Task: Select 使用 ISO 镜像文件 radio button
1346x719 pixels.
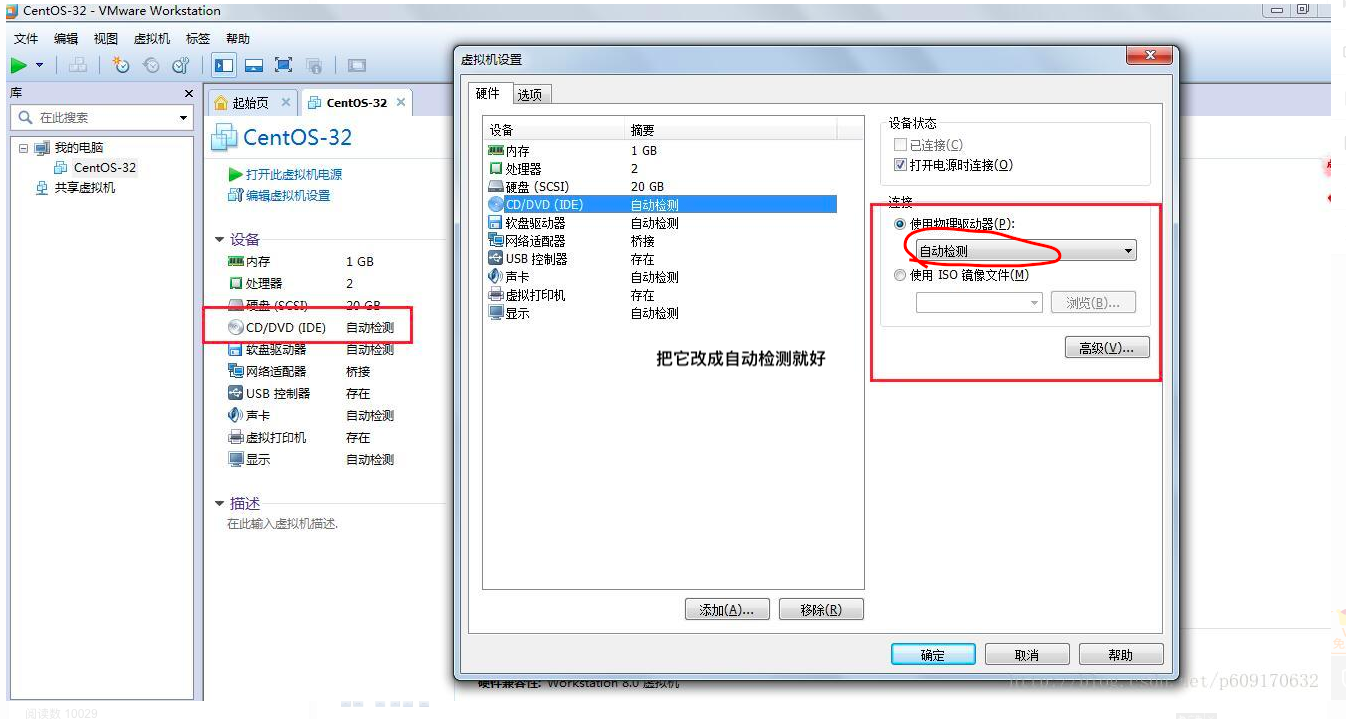Action: (900, 275)
